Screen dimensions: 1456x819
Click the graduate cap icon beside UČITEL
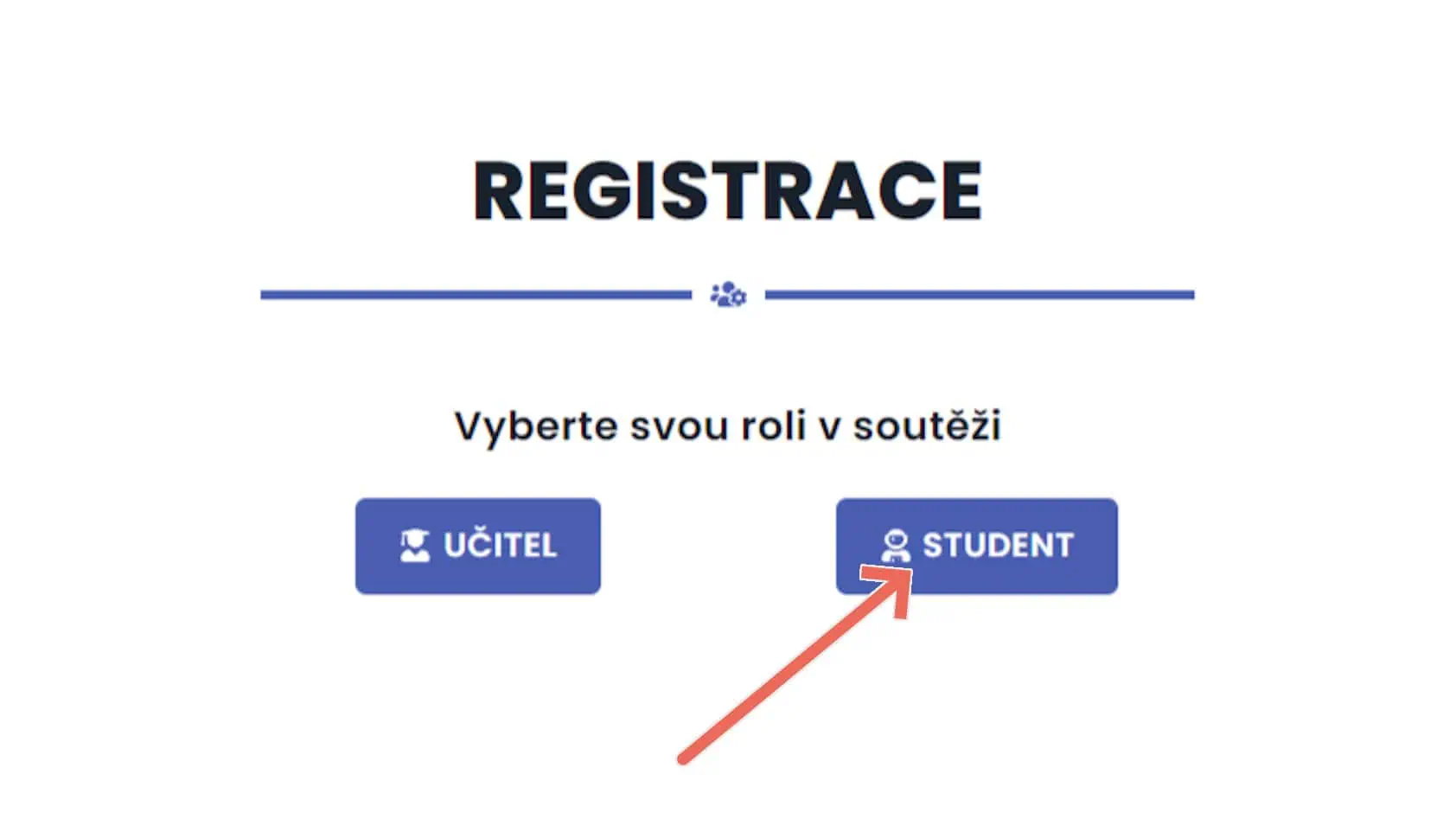point(415,546)
